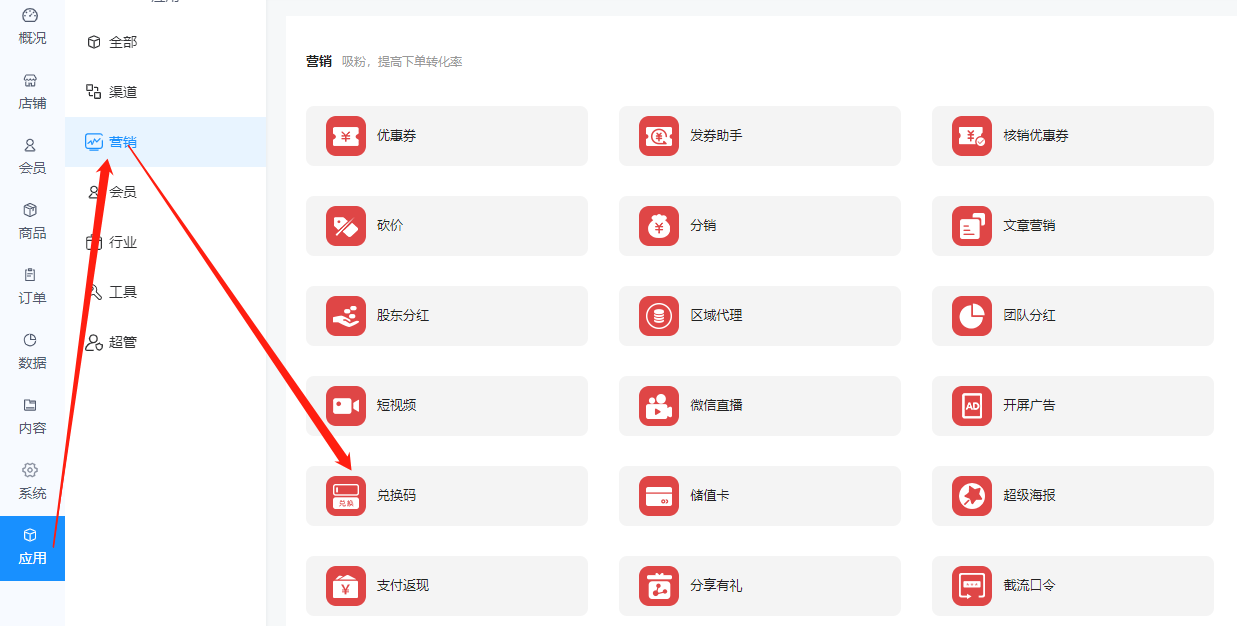
Task: Open the 分享有礼 card label
Action: (x=716, y=586)
